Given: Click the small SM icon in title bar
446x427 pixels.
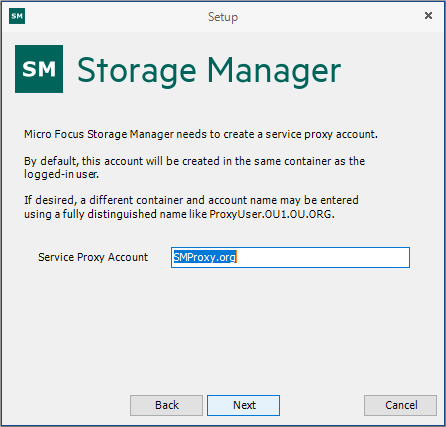Looking at the screenshot, I should (17, 16).
